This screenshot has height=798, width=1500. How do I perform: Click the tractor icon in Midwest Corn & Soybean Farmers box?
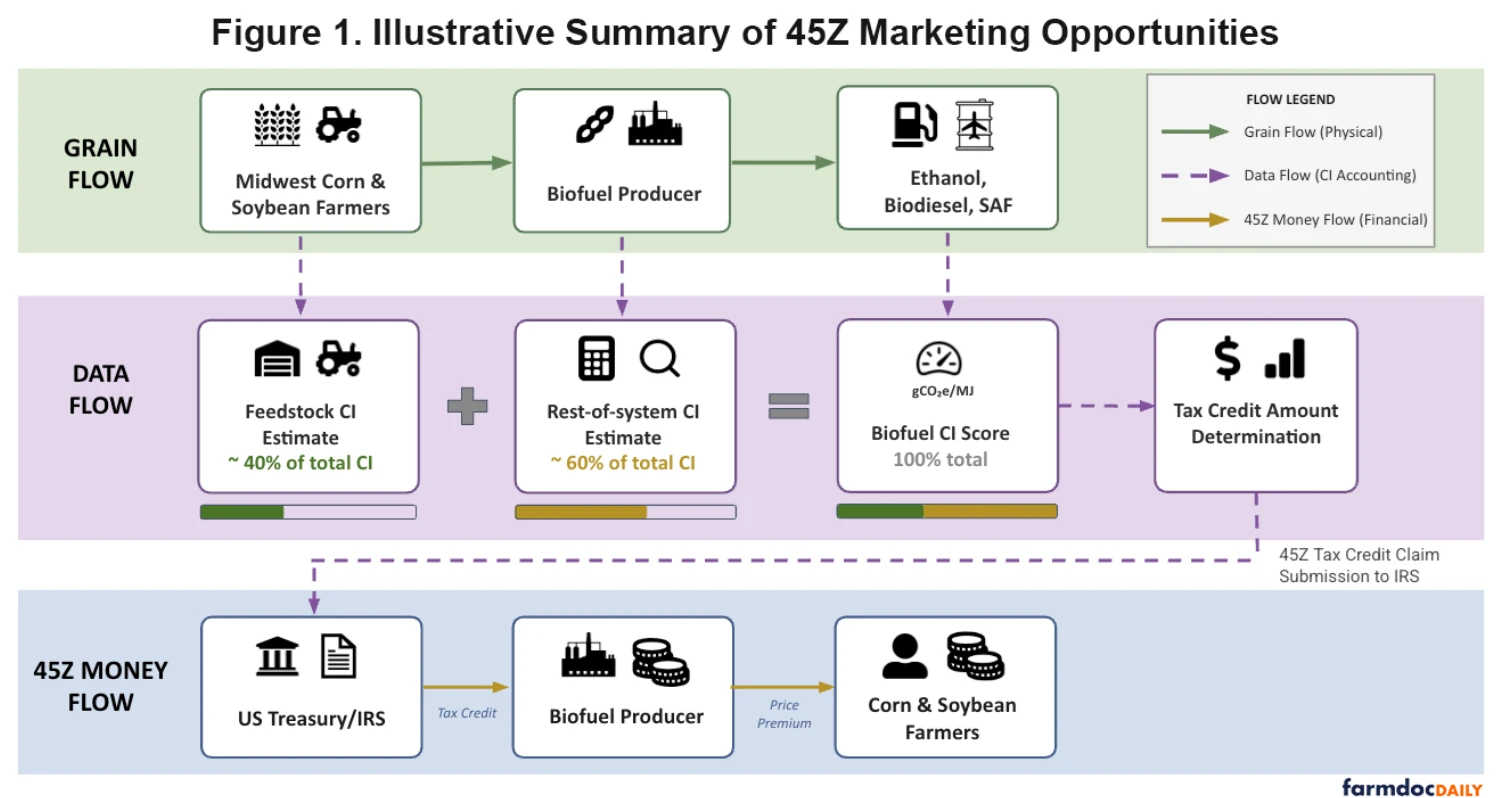[x=339, y=124]
